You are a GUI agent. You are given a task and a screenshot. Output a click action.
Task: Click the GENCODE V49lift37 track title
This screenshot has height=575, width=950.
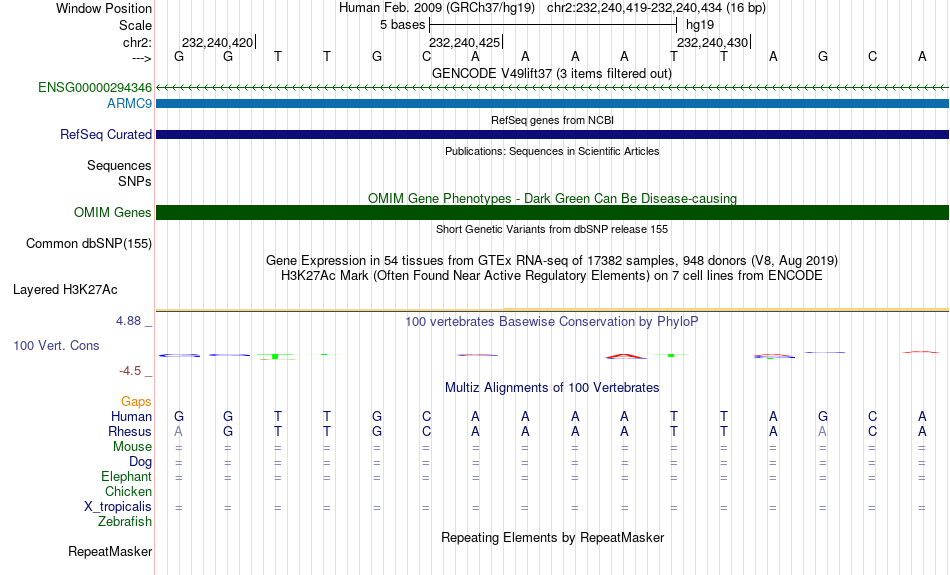pos(551,73)
